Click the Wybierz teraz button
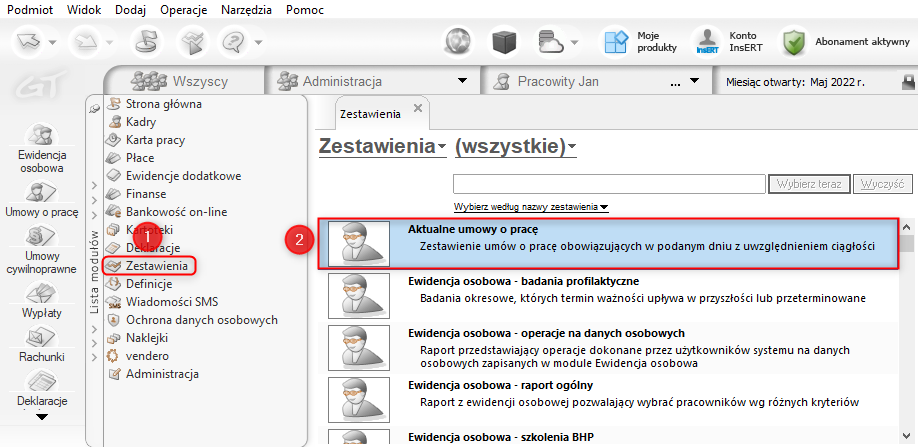The width and height of the screenshot is (918, 447). click(x=809, y=184)
